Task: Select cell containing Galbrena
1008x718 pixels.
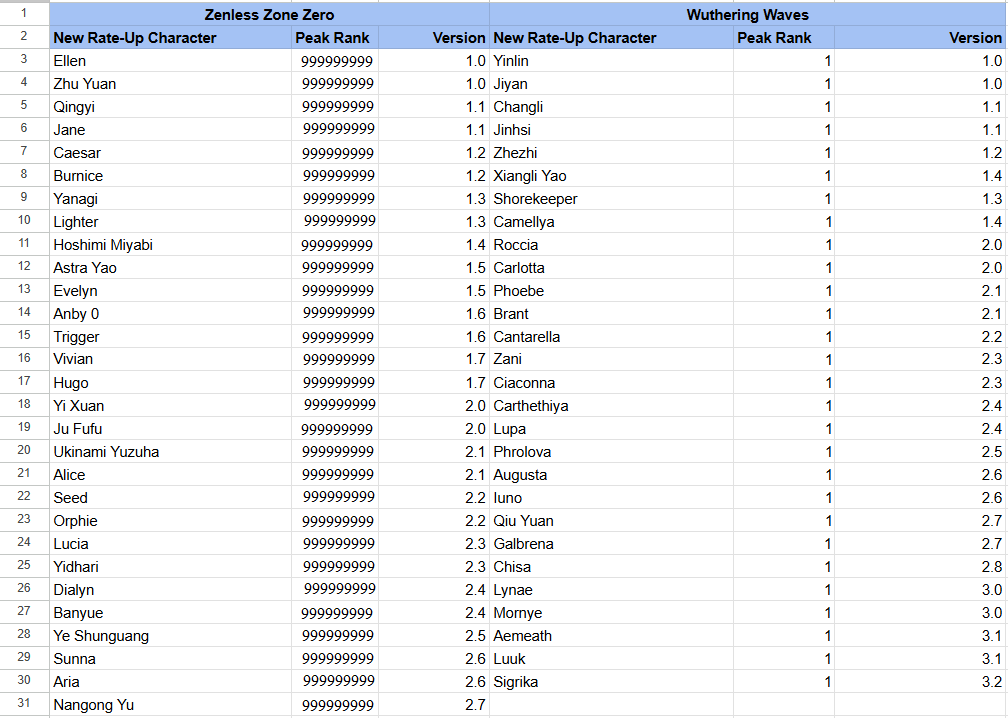Action: pos(611,544)
